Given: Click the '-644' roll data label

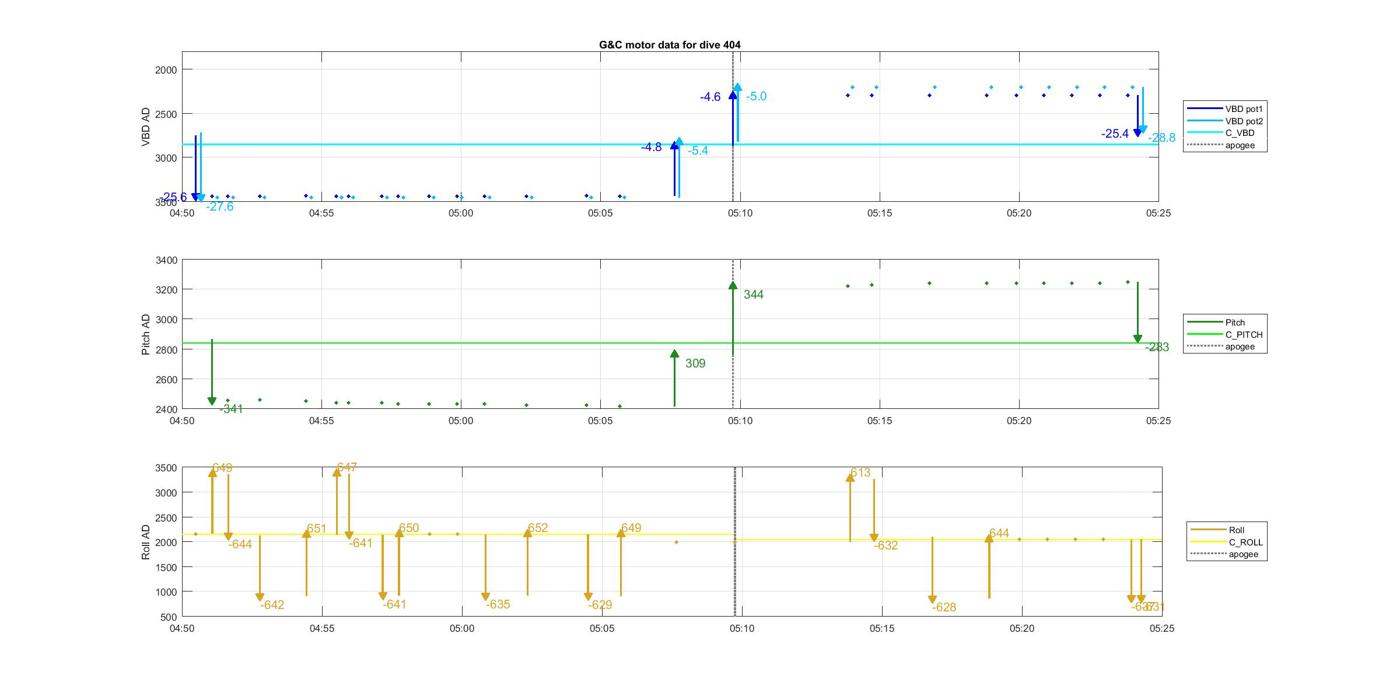Looking at the screenshot, I should pos(240,545).
